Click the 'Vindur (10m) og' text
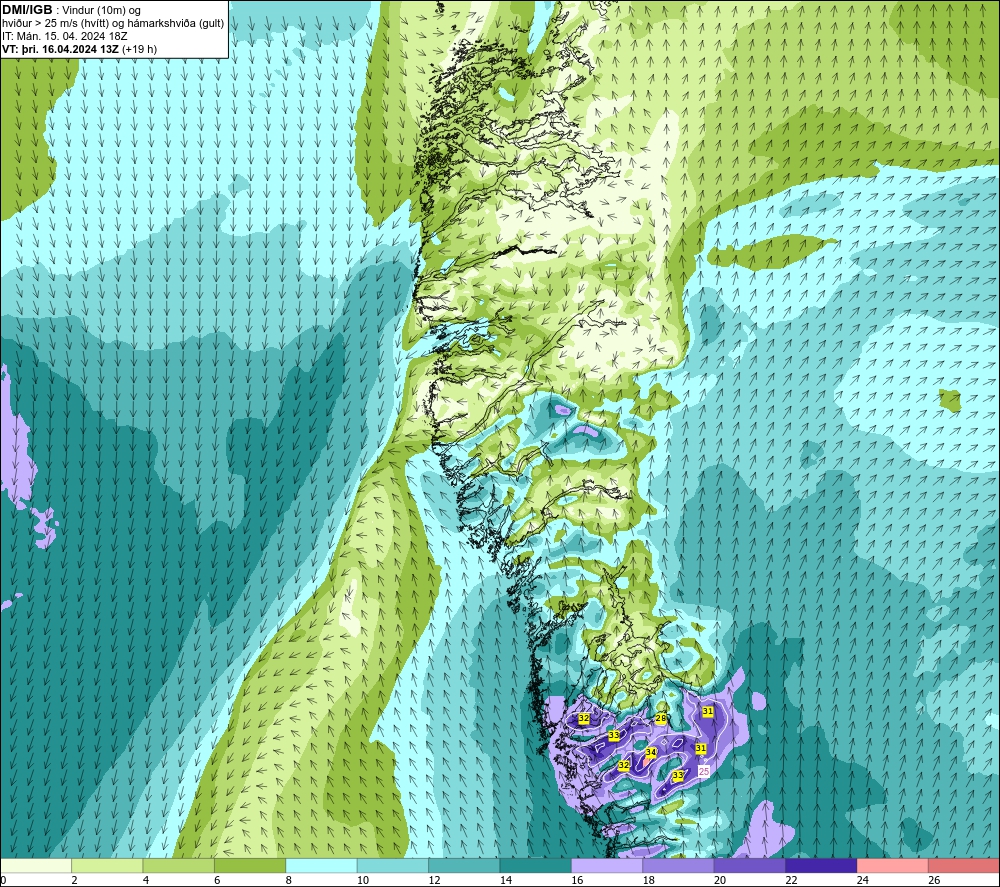The image size is (1000, 887). pos(101,10)
